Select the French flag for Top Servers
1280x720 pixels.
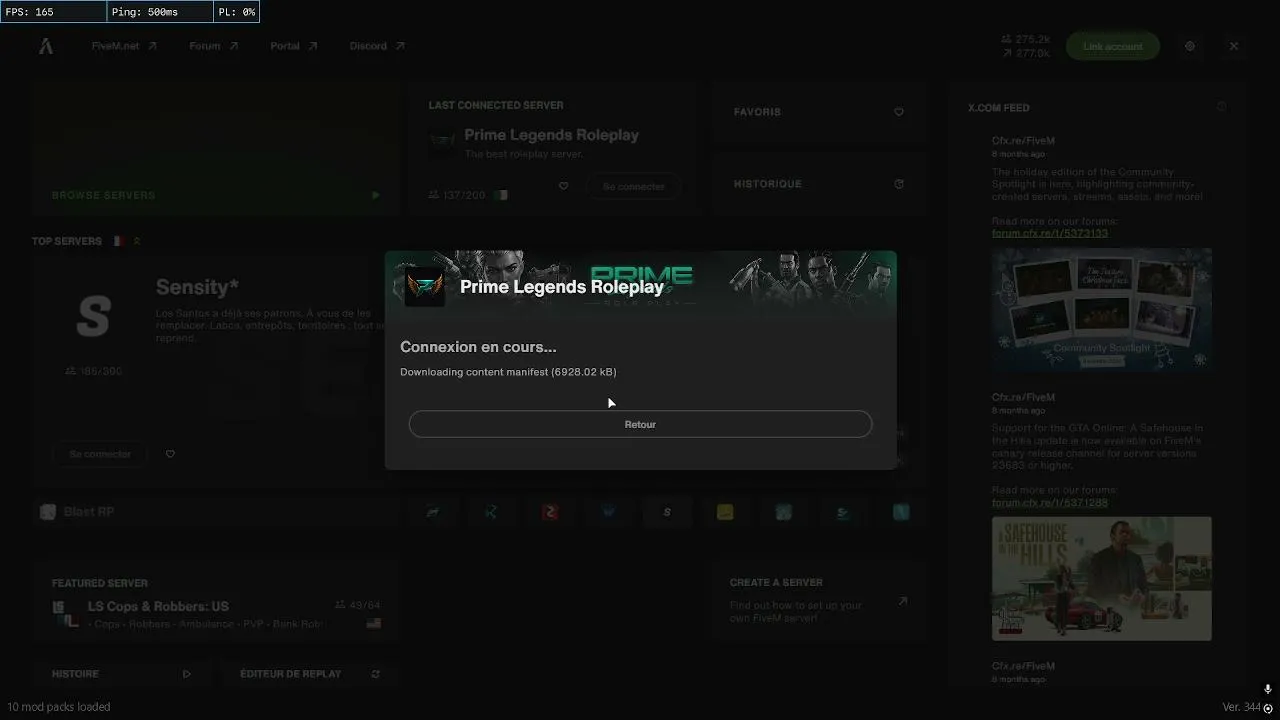118,241
